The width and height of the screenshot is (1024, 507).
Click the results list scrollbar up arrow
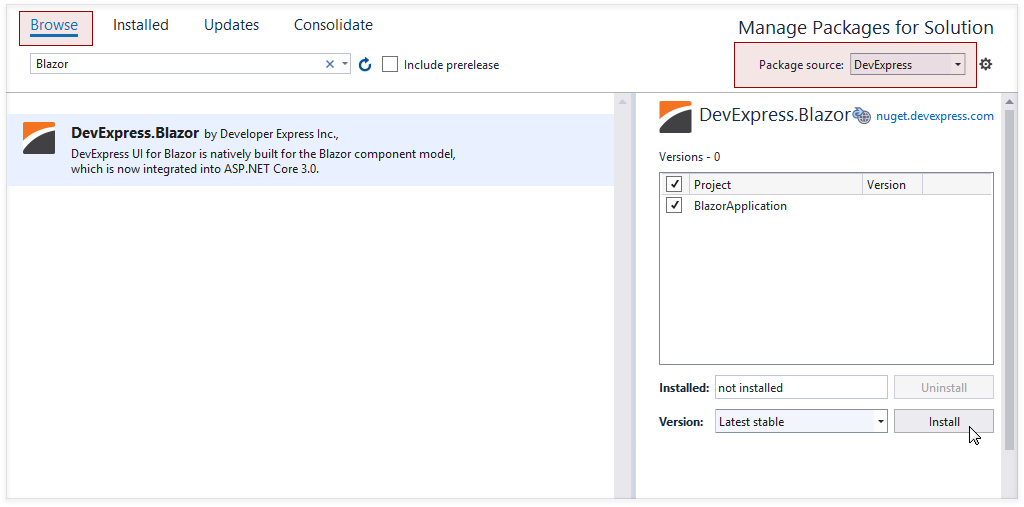(622, 102)
